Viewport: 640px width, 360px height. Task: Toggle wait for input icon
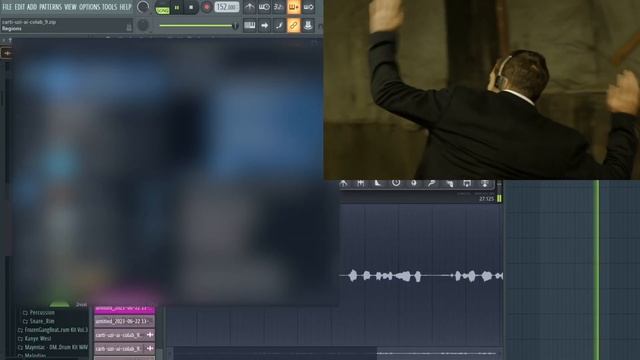264,7
